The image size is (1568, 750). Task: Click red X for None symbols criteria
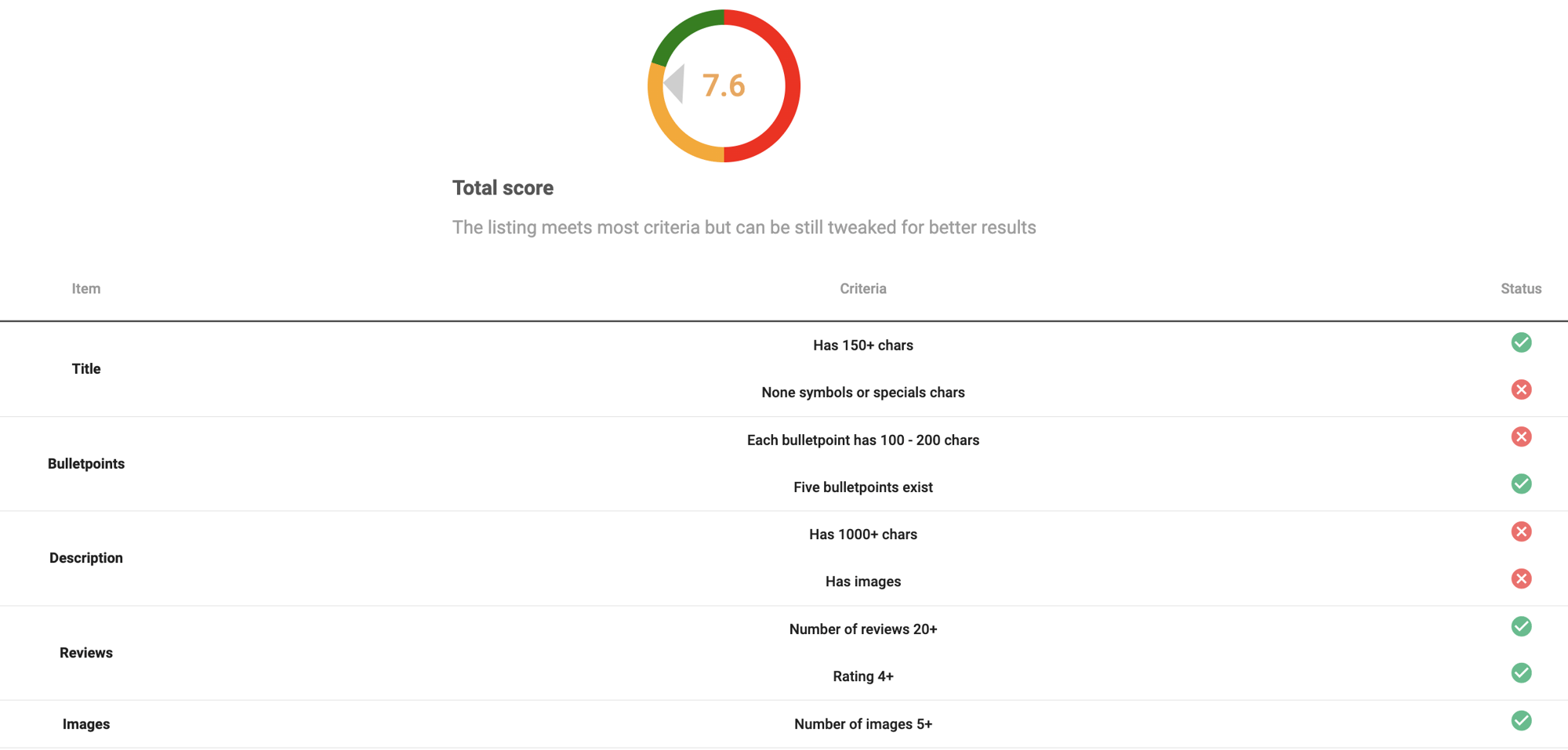(x=1521, y=389)
